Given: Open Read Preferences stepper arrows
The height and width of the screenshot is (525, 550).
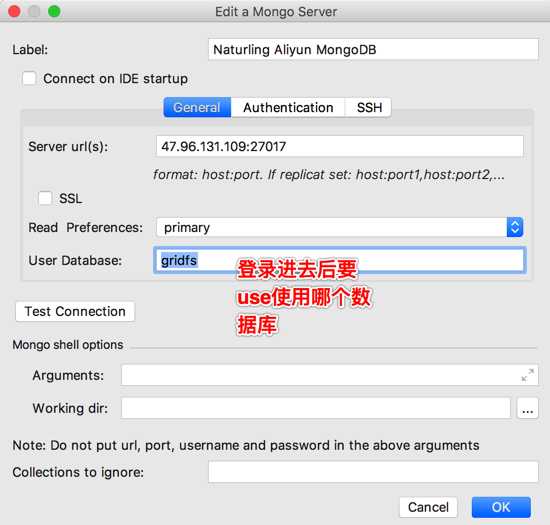Looking at the screenshot, I should (515, 227).
